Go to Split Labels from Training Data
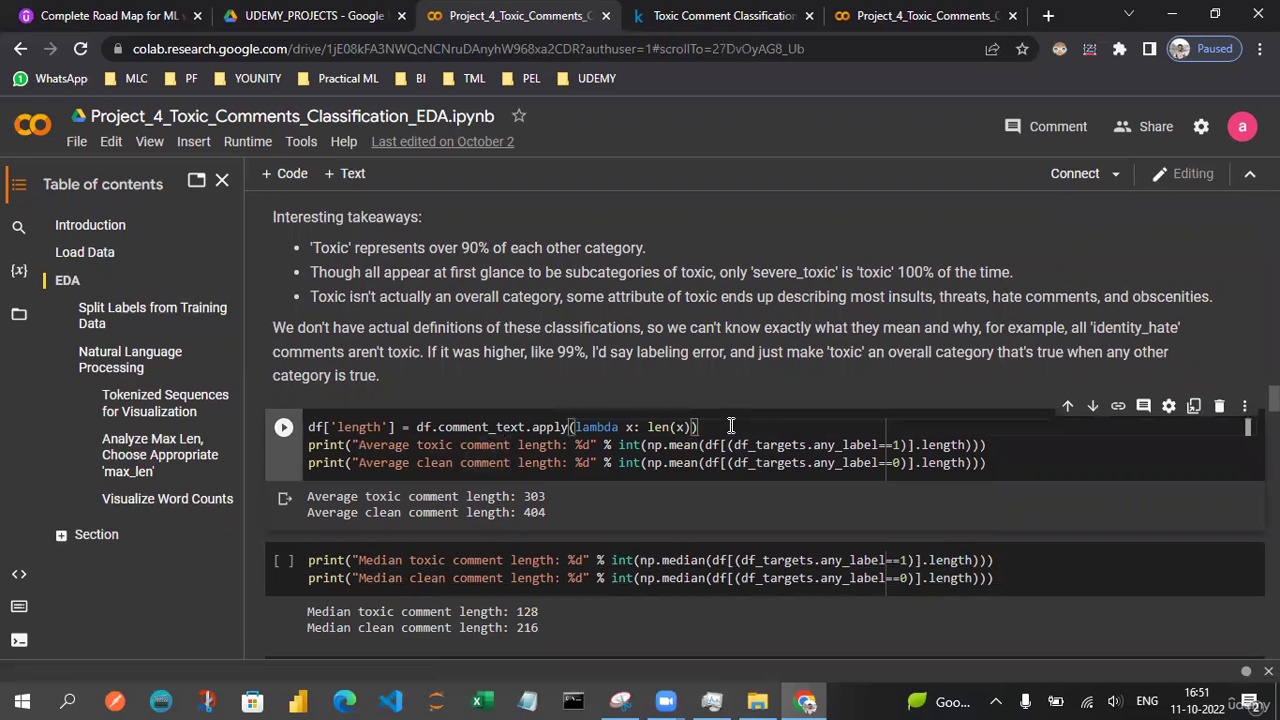Image resolution: width=1280 pixels, height=720 pixels. click(152, 315)
